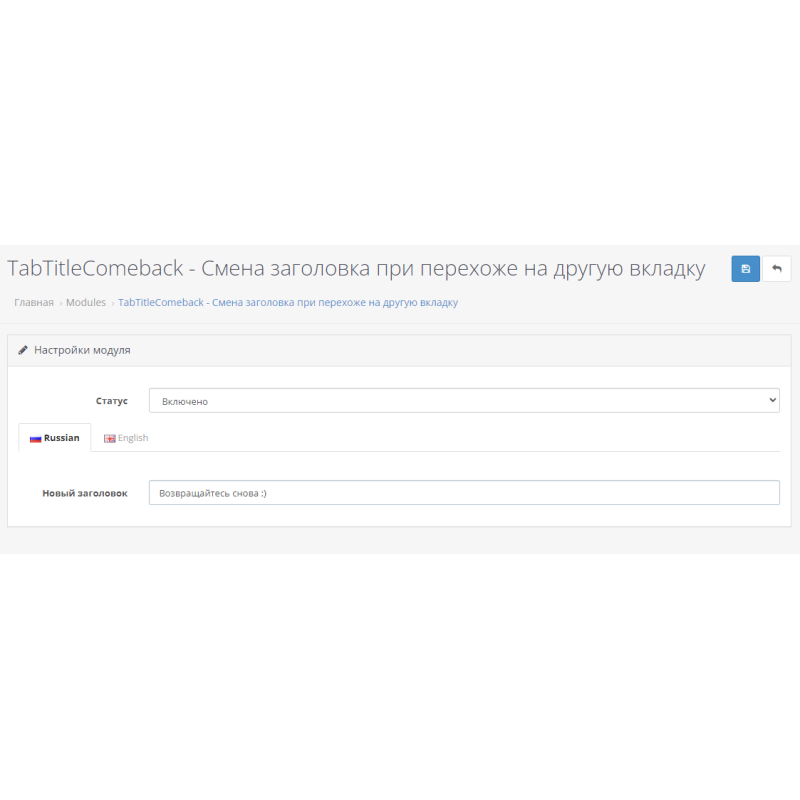This screenshot has width=800, height=800.
Task: Place cursor in the Возвращайтесь снова text box
Action: point(464,492)
